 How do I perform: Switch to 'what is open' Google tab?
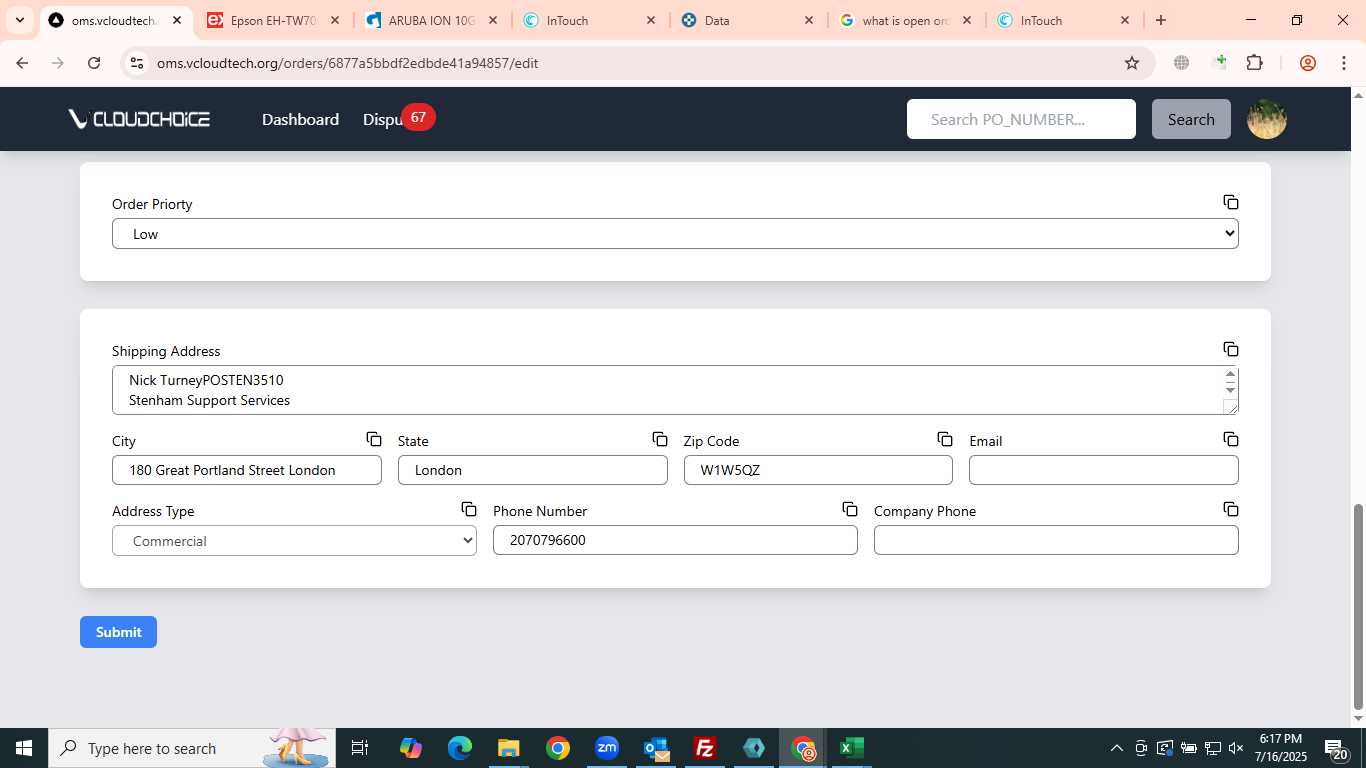(x=905, y=20)
